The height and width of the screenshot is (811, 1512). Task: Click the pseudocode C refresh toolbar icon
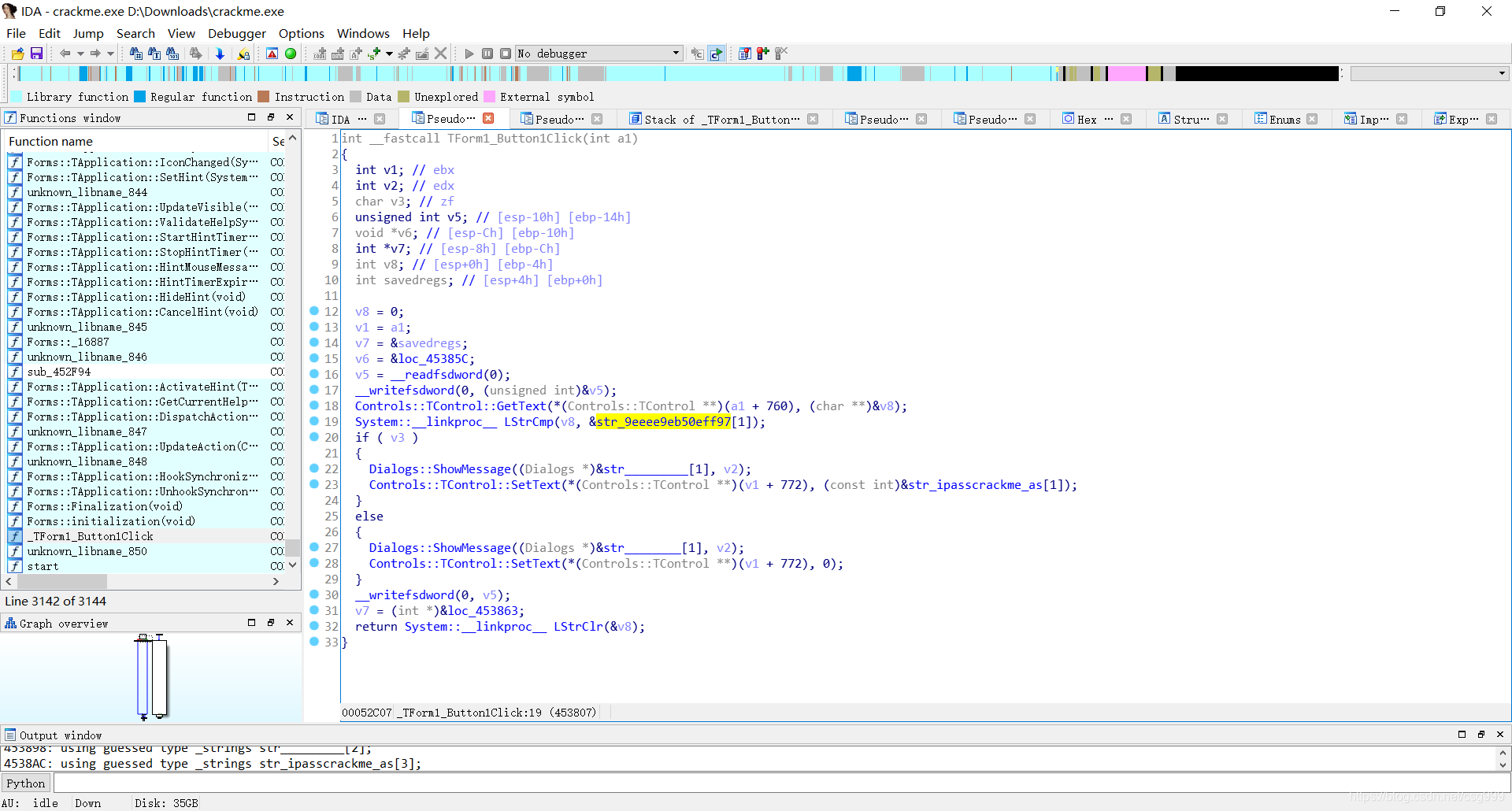(716, 54)
